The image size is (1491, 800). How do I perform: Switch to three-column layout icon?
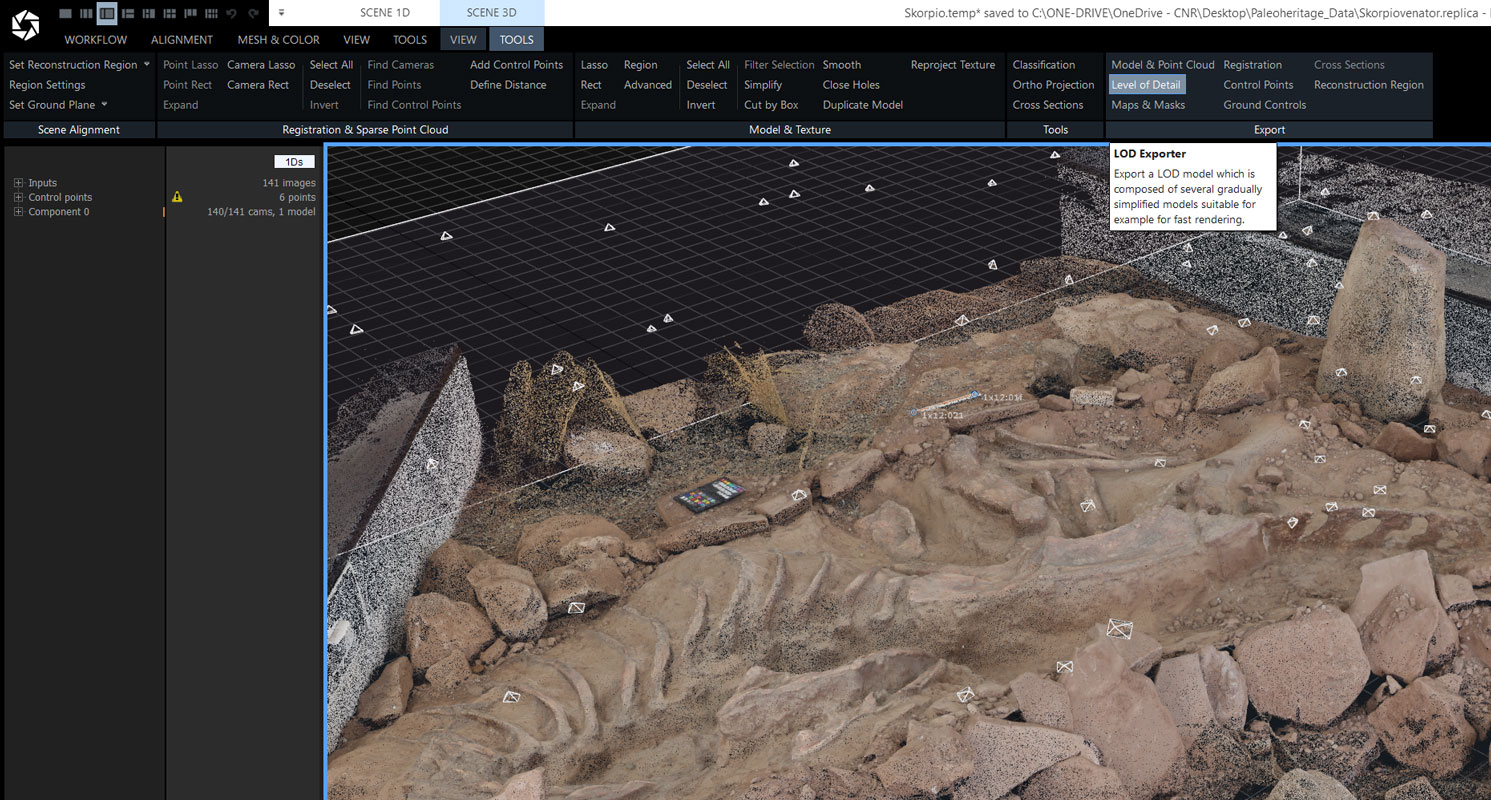pos(86,13)
